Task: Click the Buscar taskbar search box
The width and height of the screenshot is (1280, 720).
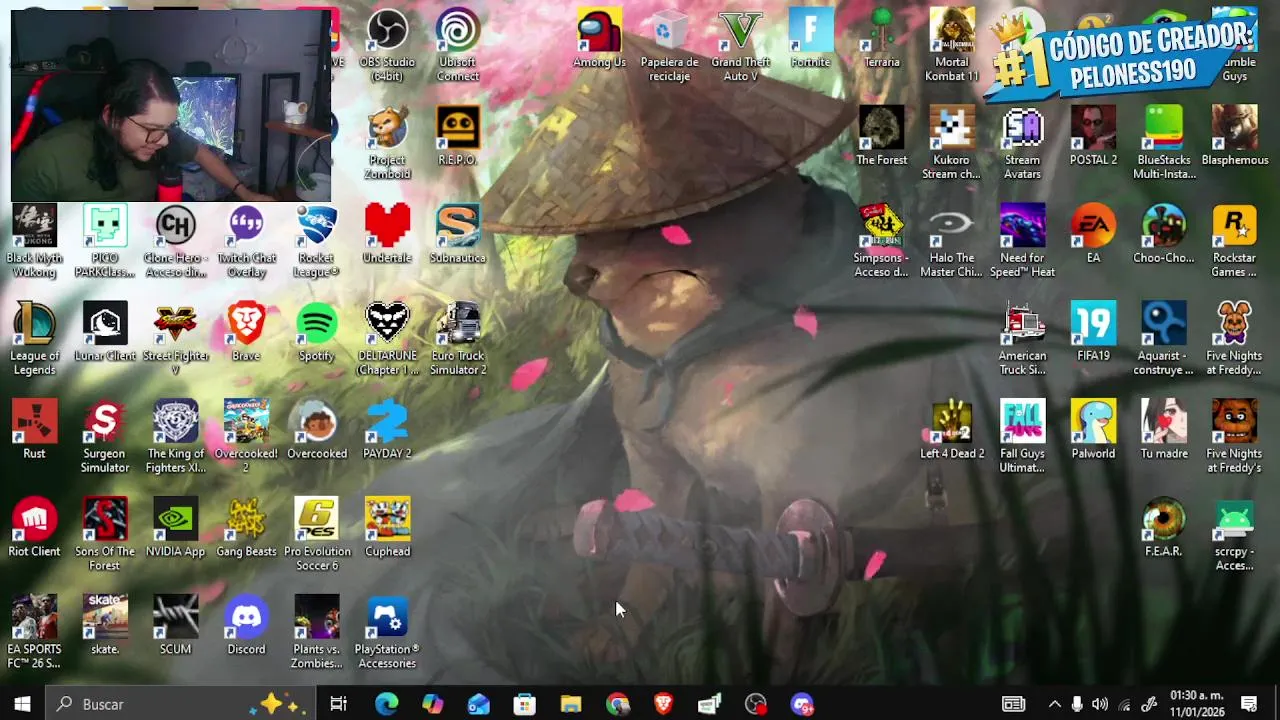Action: tap(181, 704)
